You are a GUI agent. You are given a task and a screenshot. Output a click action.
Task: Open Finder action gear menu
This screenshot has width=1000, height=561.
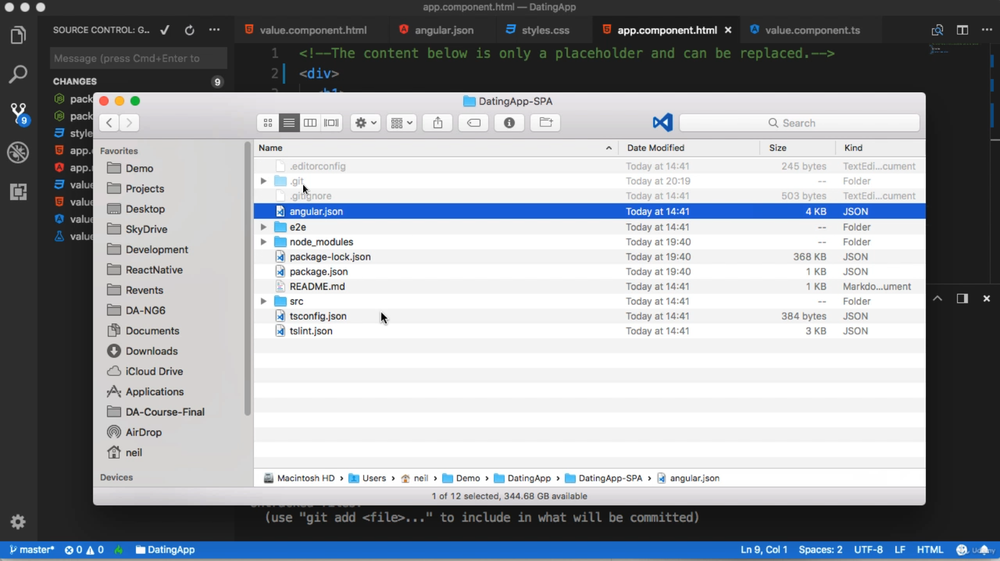click(365, 122)
